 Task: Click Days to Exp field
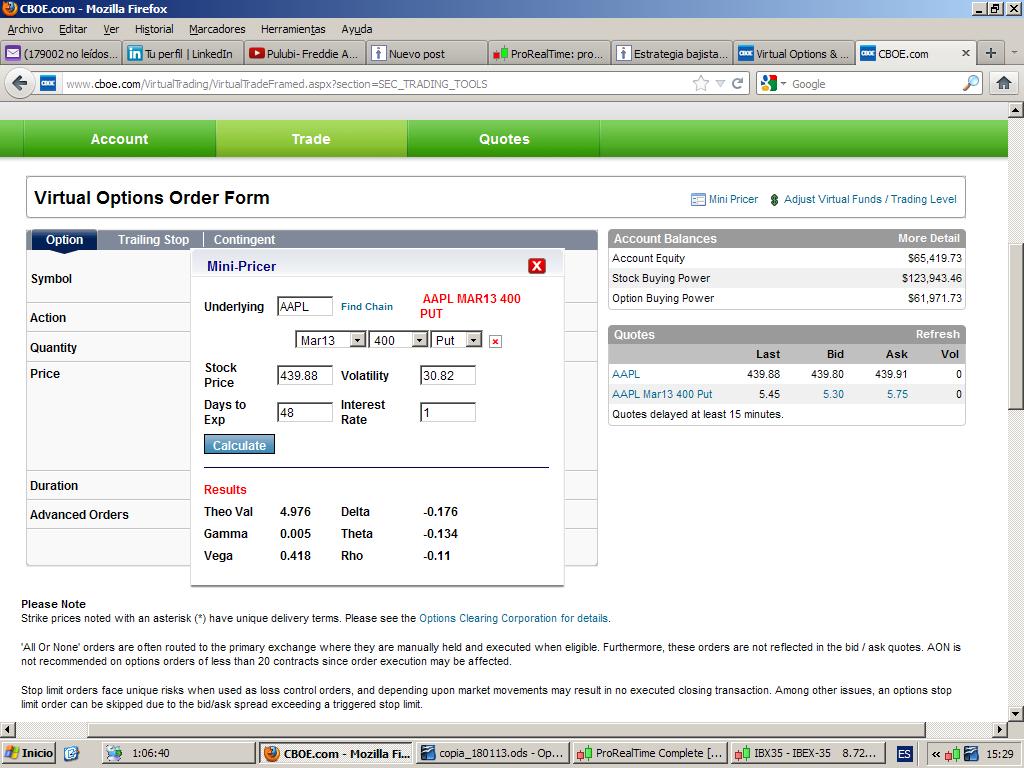305,412
